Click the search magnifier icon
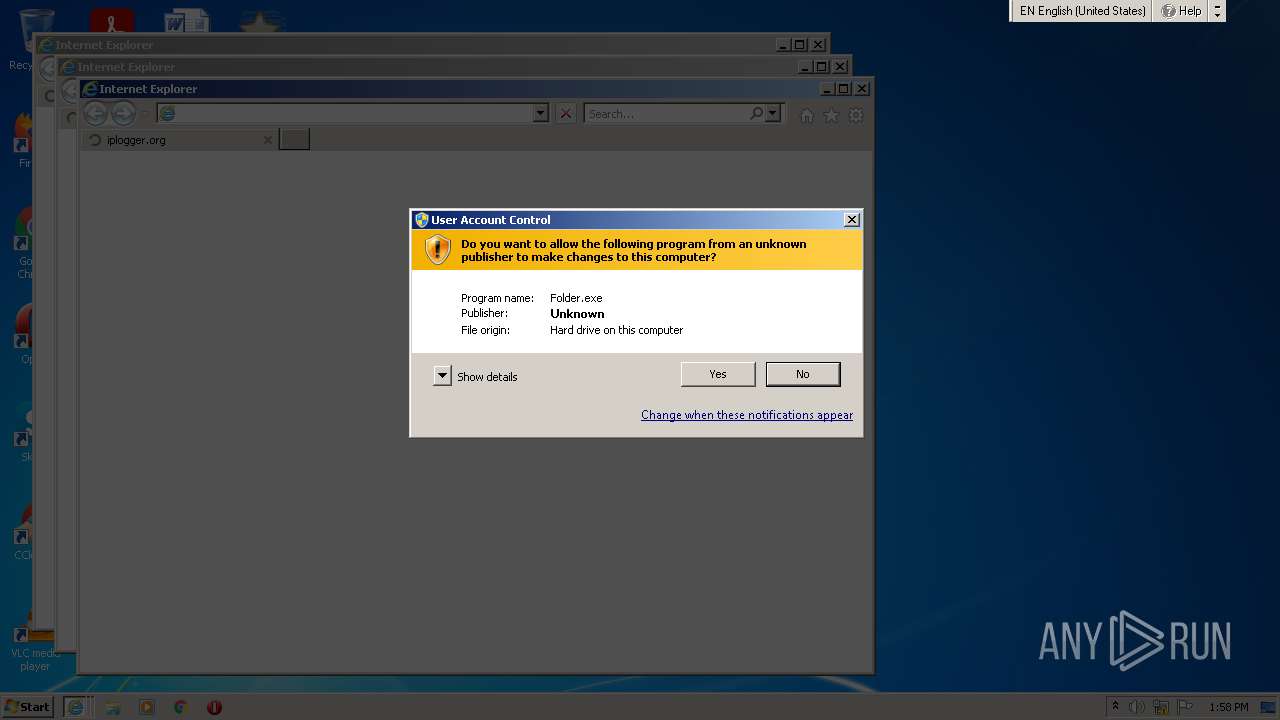 [x=757, y=114]
